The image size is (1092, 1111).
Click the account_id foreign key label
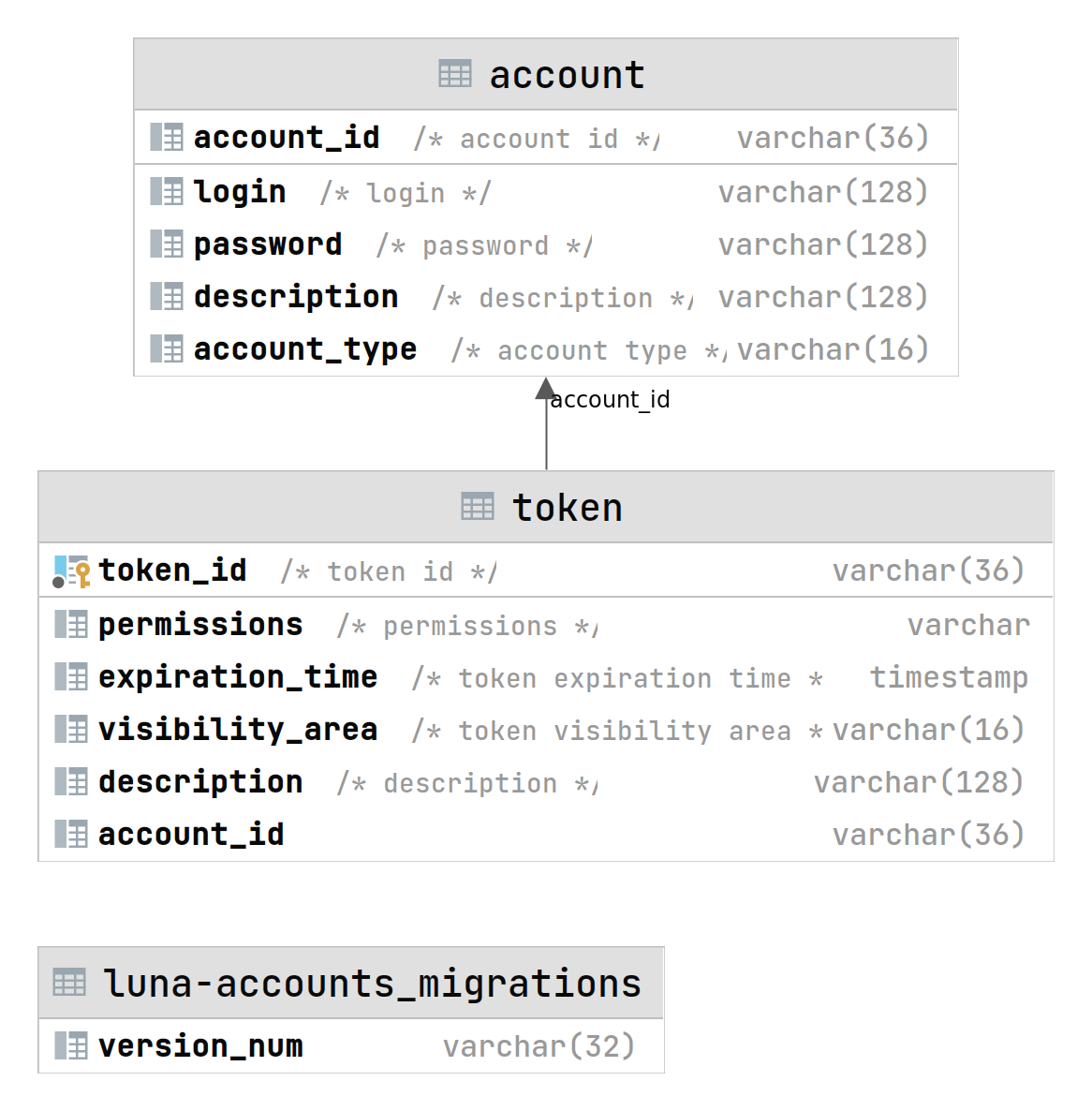click(x=610, y=400)
